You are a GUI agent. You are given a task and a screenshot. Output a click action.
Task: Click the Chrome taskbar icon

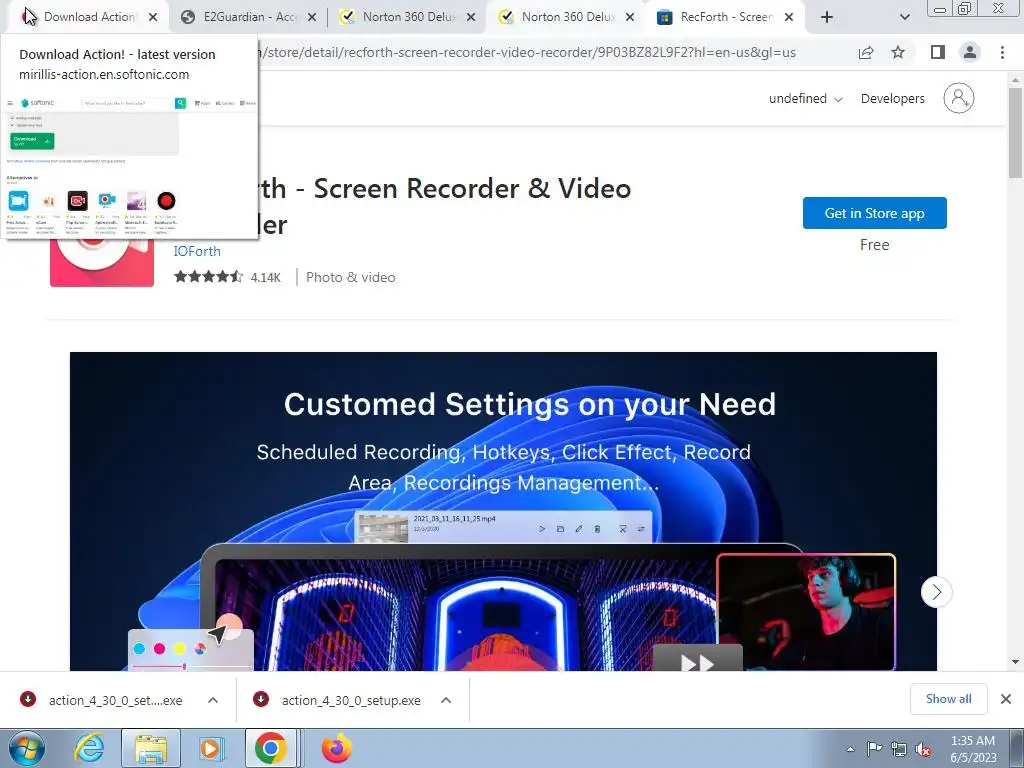(271, 749)
